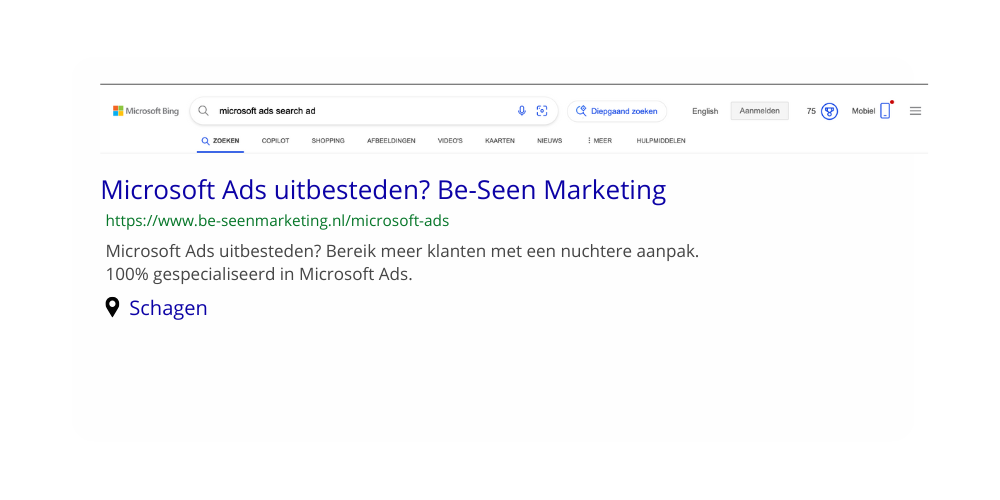
Task: Open the Schagen location link
Action: (168, 308)
